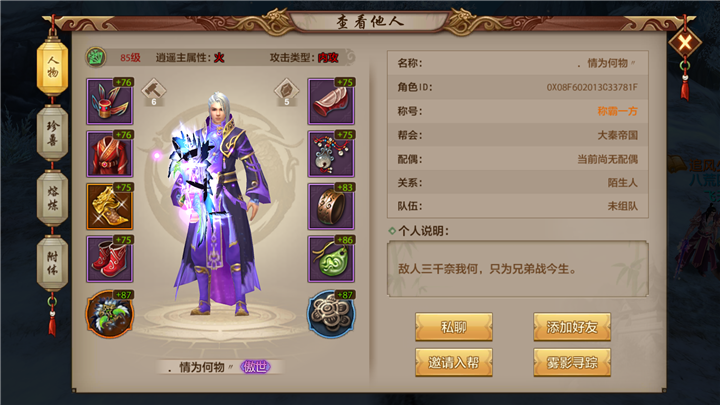Image resolution: width=720 pixels, height=405 pixels.
Task: Click the hammer icon showing 6
Action: pyautogui.click(x=154, y=92)
